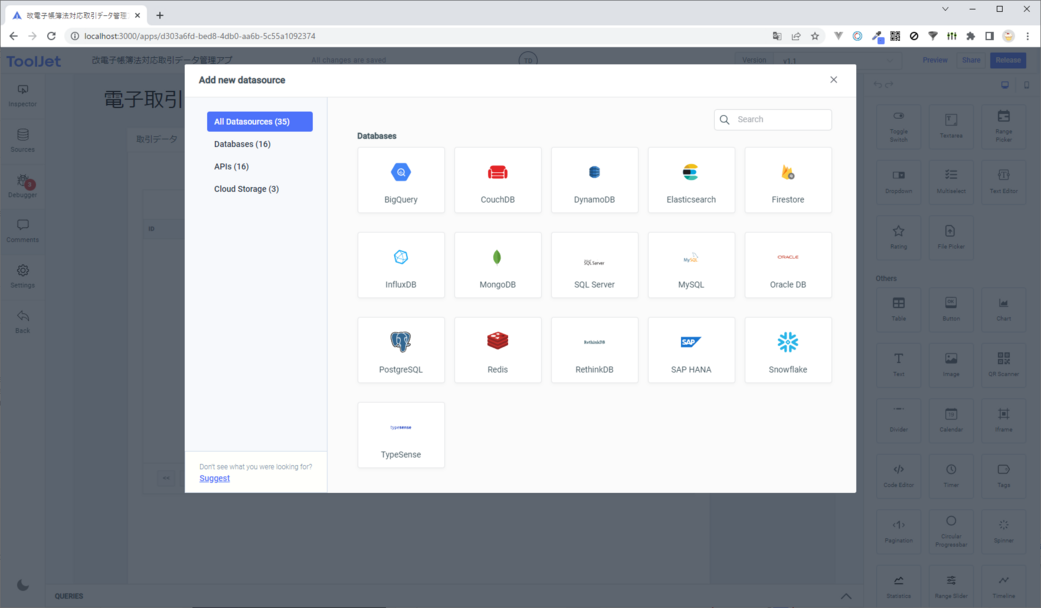
Task: Open Comments in the left sidebar
Action: coord(23,230)
